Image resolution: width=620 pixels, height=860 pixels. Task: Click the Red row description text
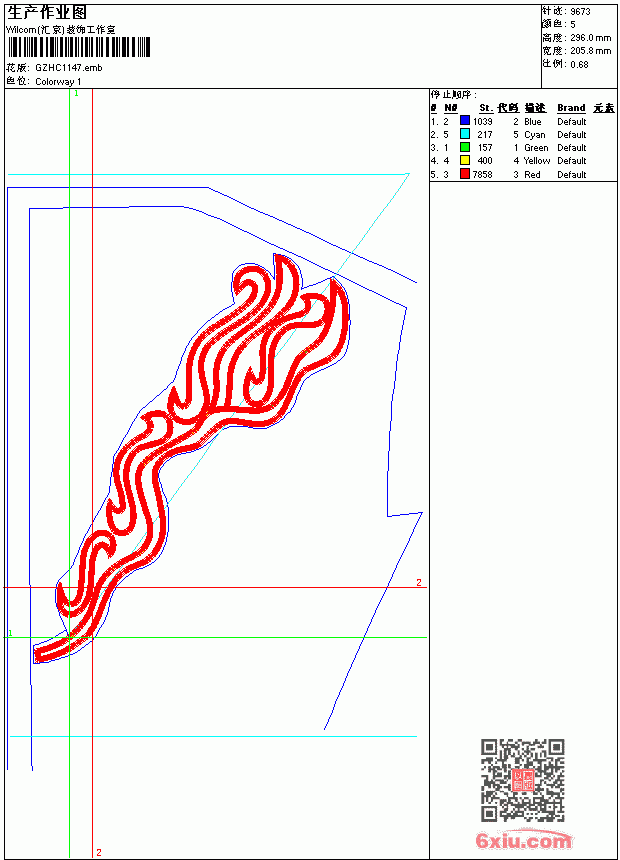click(532, 174)
